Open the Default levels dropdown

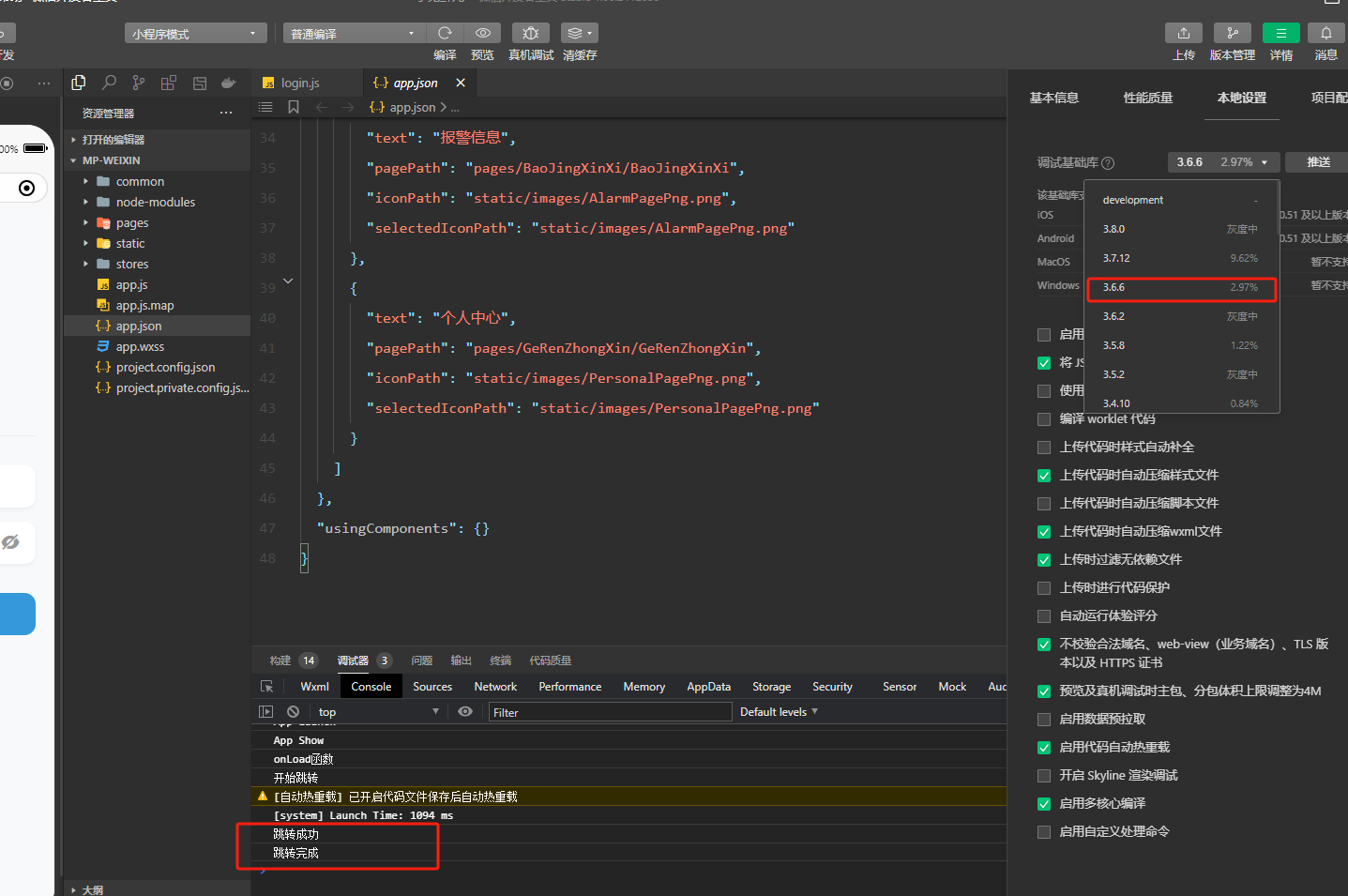tap(779, 712)
